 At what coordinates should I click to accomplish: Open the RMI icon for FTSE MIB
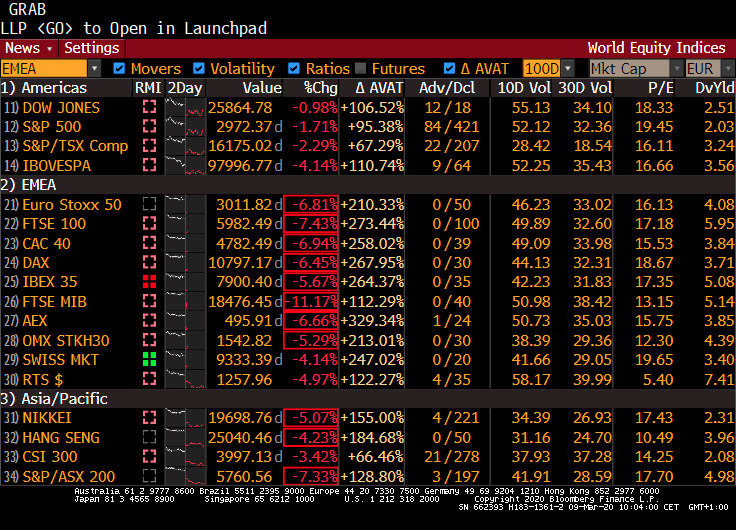coord(149,301)
